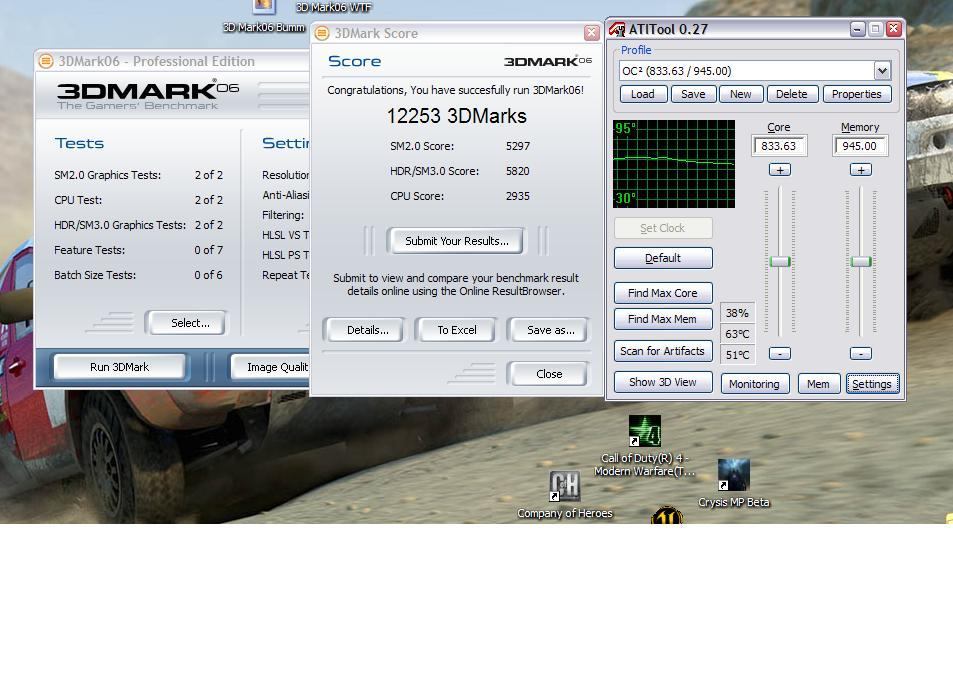Click Submit Your Results button

point(456,241)
